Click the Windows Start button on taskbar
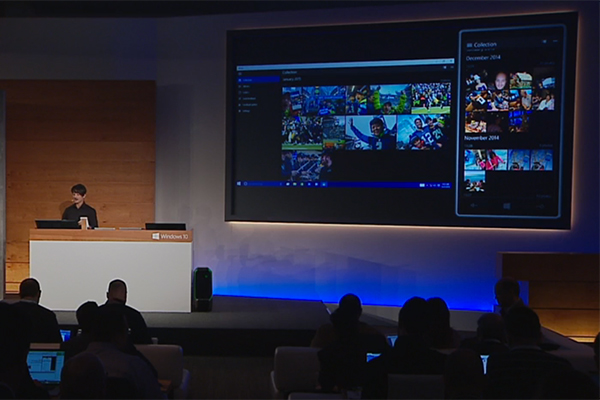600x400 pixels. click(239, 184)
